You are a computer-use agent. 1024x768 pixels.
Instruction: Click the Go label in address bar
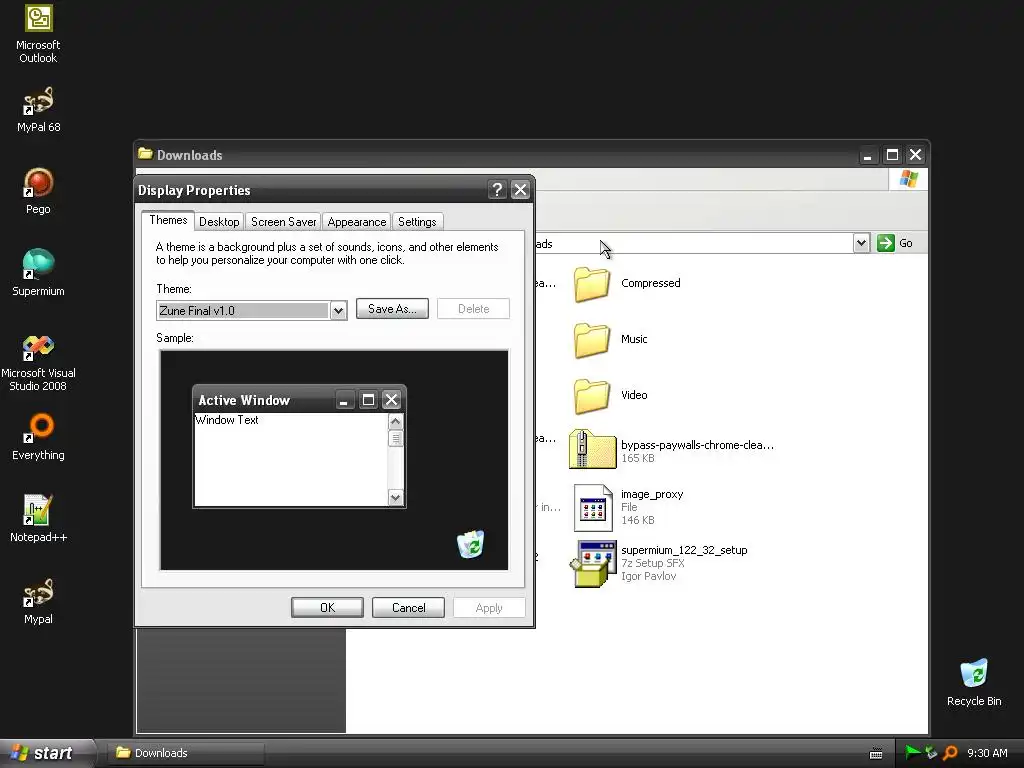(906, 243)
